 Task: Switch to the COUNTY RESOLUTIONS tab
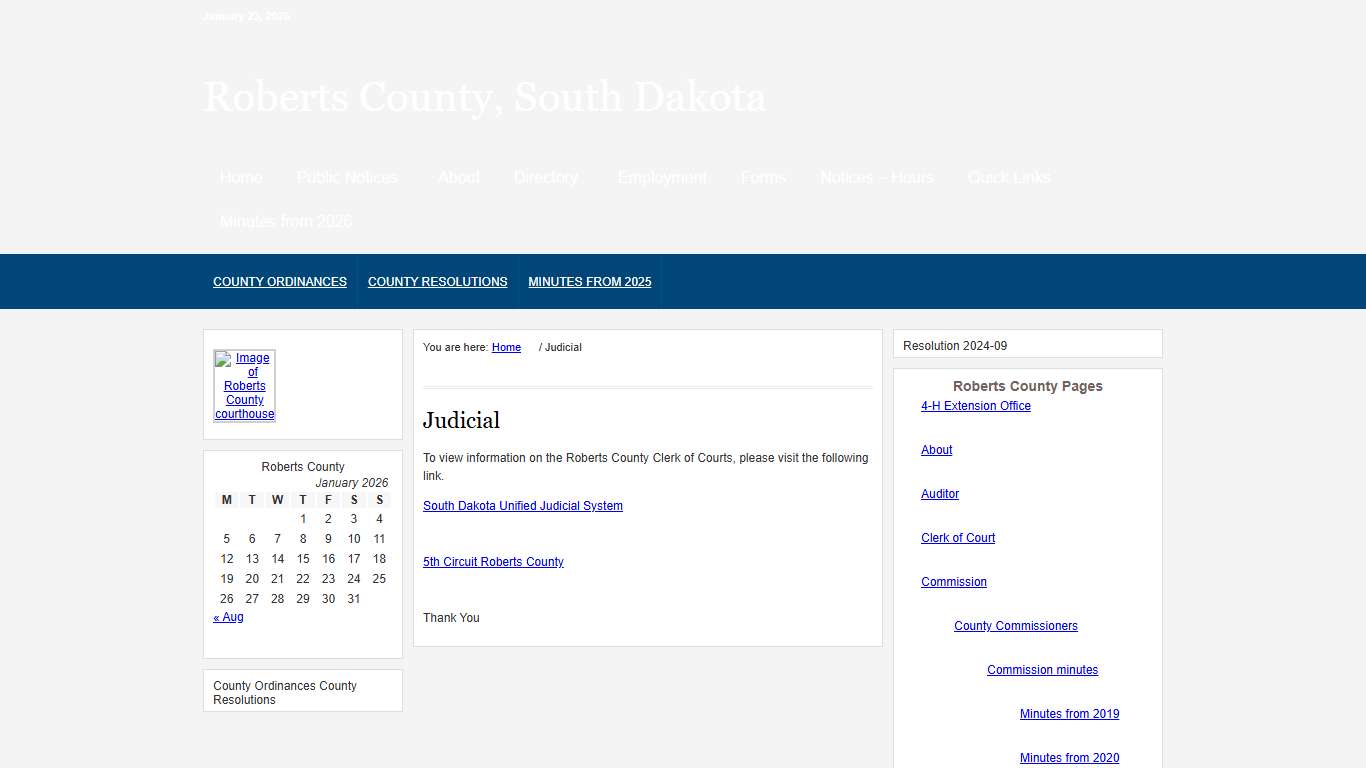437,281
